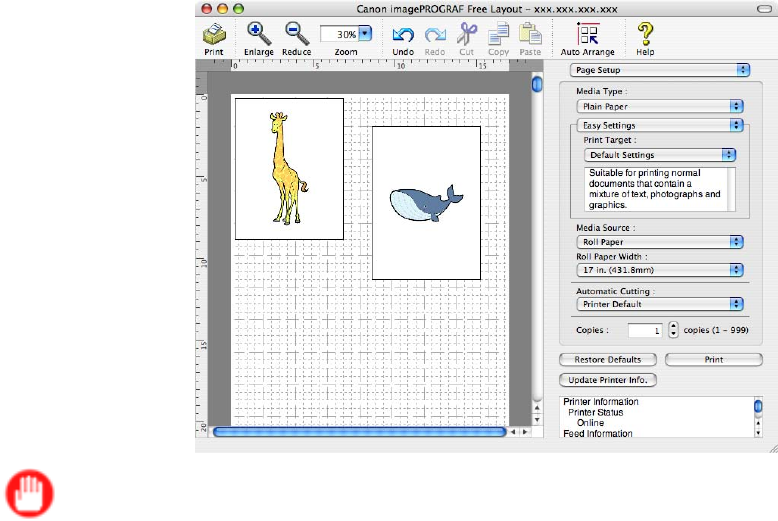
Task: Select the whale page thumbnail
Action: click(x=426, y=203)
